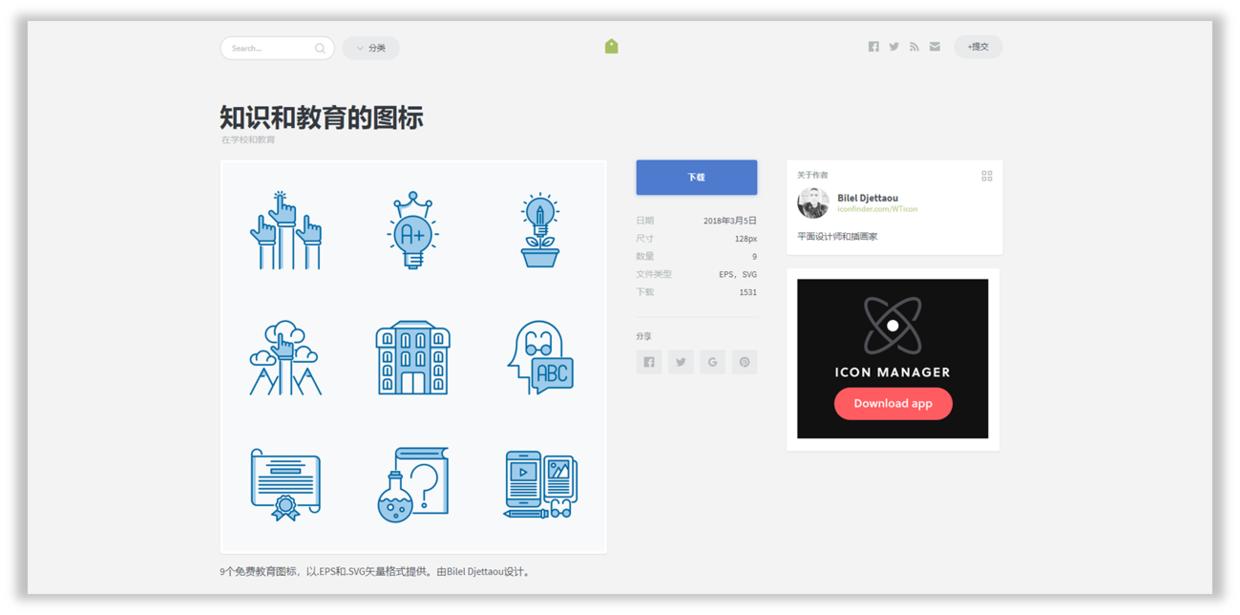This screenshot has width=1240, height=615.
Task: Click the green Iconfinder logo
Action: (612, 45)
